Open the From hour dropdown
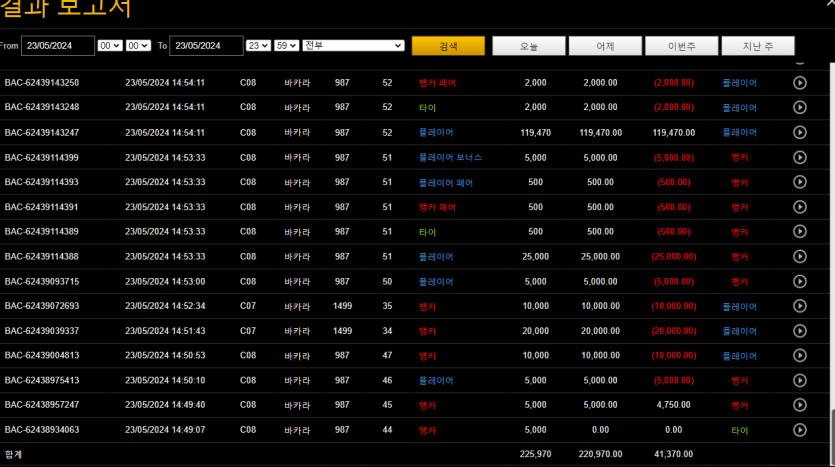 110,46
